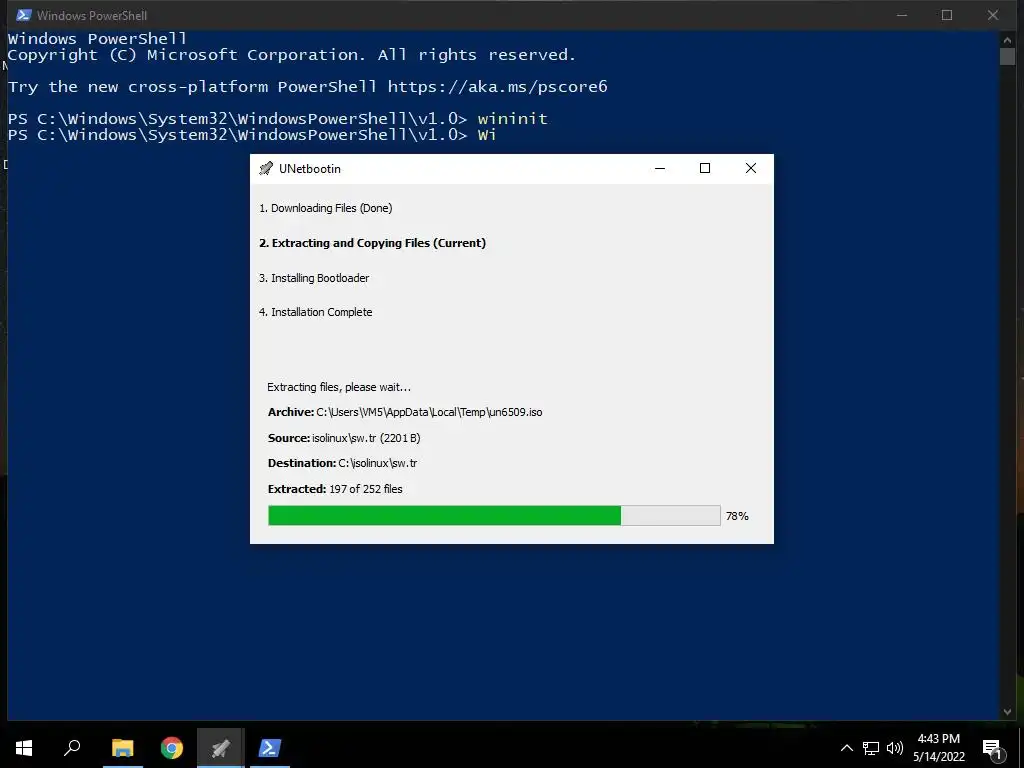
Task: Click step '4. Installation Complete'
Action: coord(315,312)
